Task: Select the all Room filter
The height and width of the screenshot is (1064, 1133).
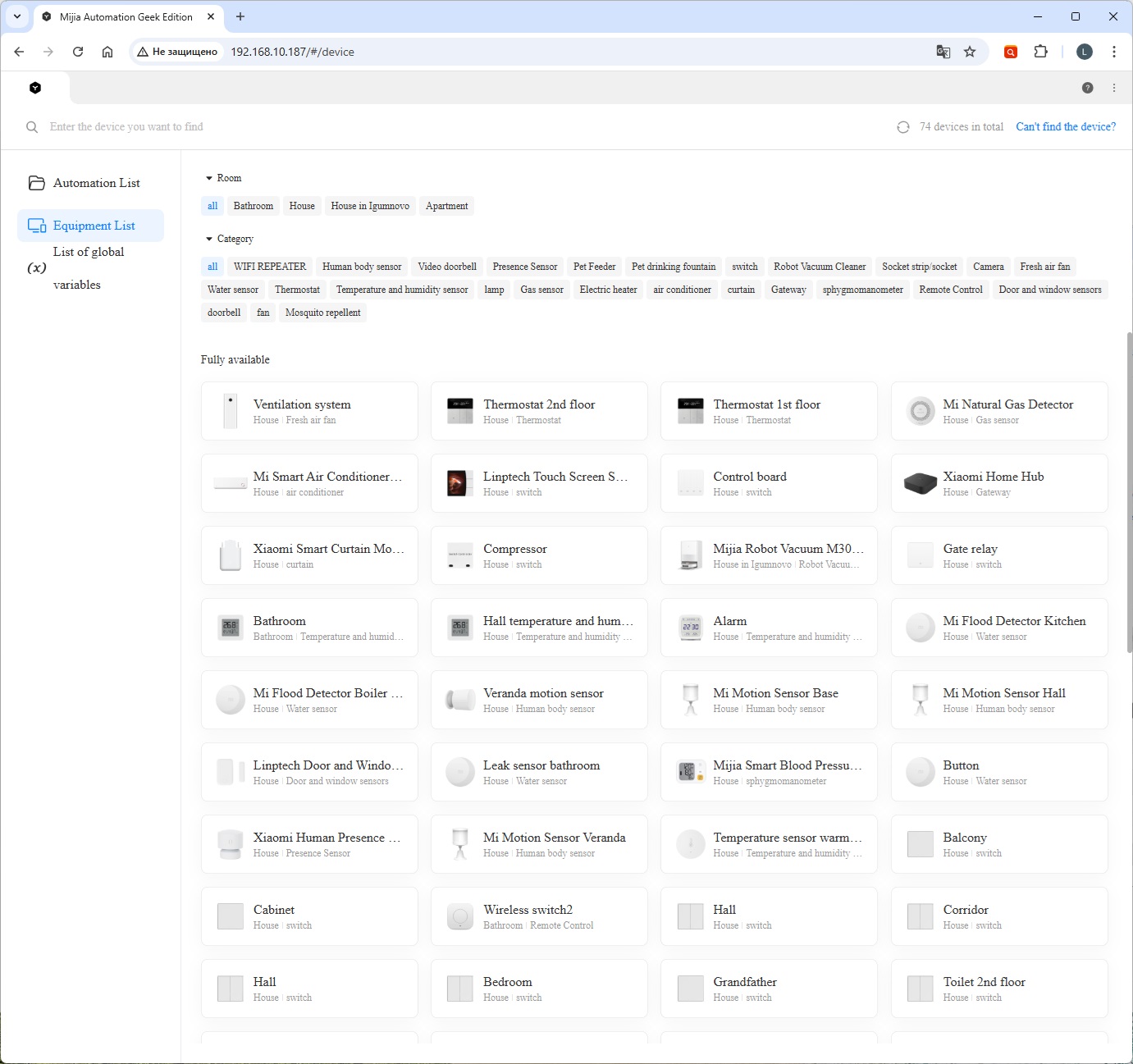Action: click(x=212, y=206)
